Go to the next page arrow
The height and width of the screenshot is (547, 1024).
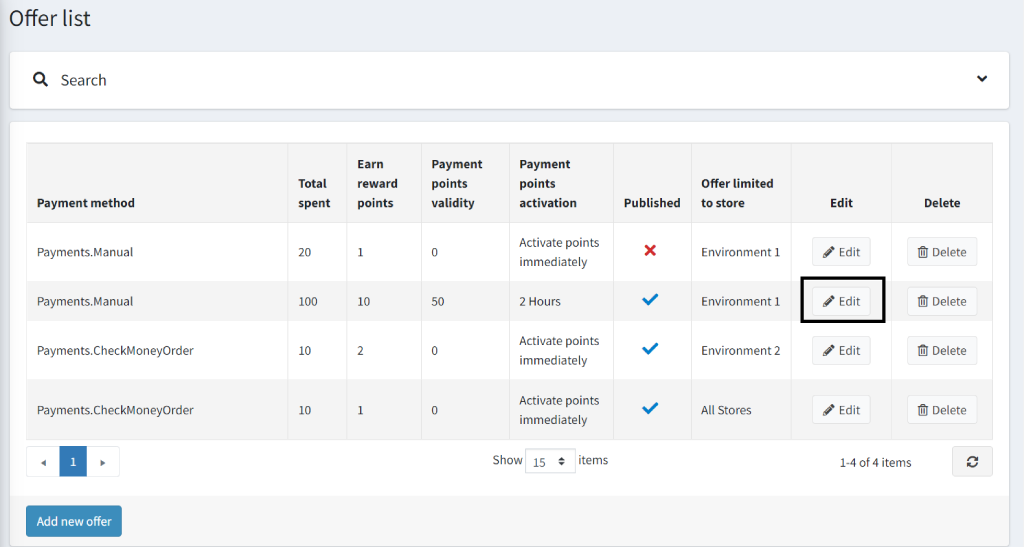pos(103,462)
